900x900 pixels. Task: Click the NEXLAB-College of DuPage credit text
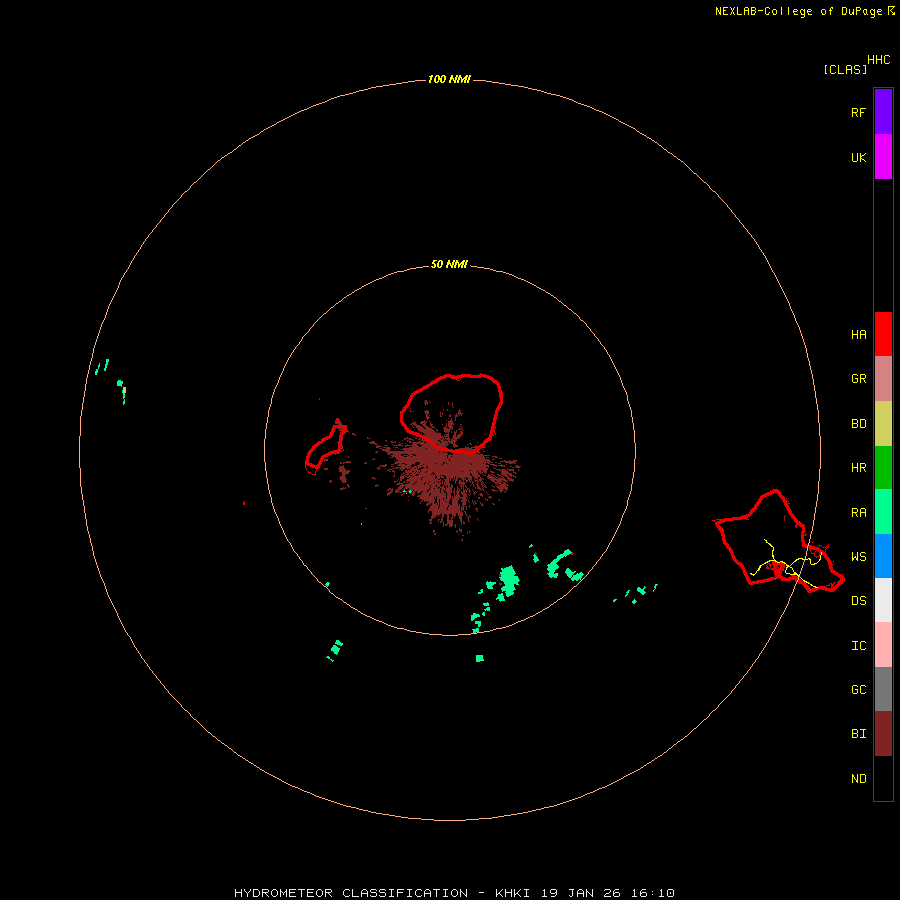[798, 11]
